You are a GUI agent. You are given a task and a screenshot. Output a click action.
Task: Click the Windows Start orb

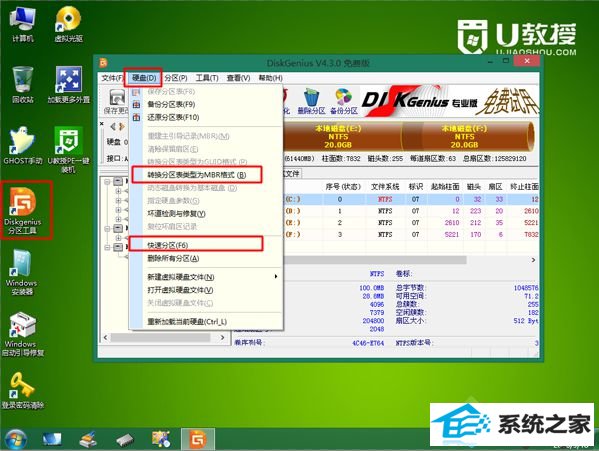pyautogui.click(x=15, y=439)
